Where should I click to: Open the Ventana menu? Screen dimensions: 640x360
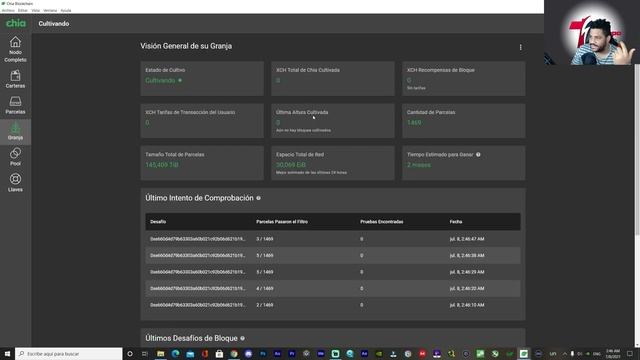tap(50, 10)
